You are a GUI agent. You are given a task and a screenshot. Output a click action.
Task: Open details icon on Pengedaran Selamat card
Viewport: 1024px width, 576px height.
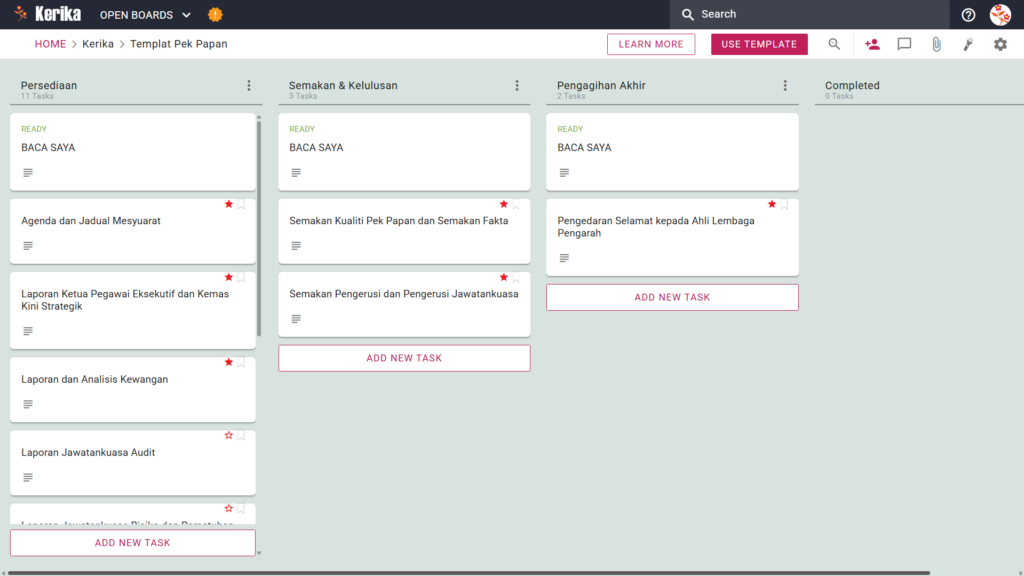tap(564, 258)
